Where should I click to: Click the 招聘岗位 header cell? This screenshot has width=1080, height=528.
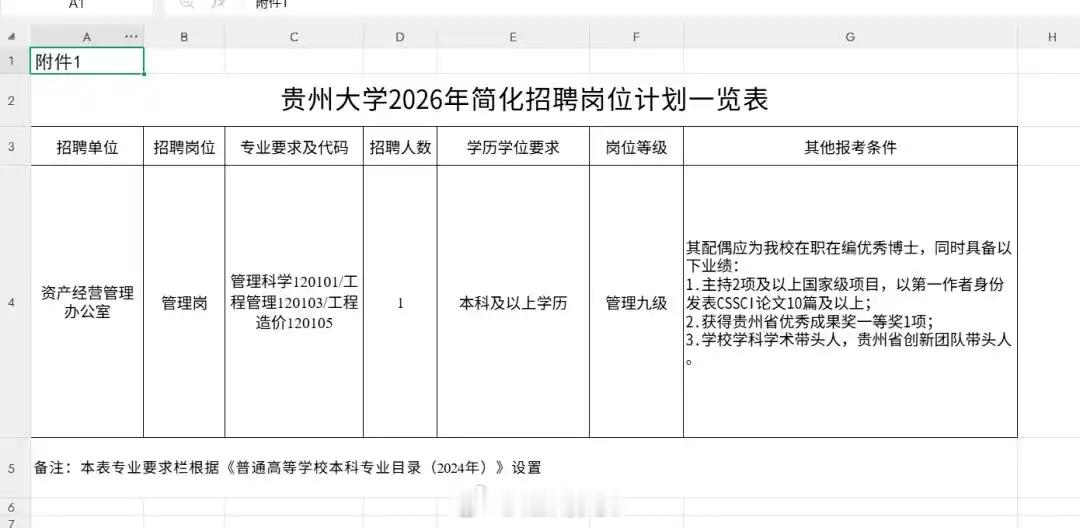pos(184,147)
